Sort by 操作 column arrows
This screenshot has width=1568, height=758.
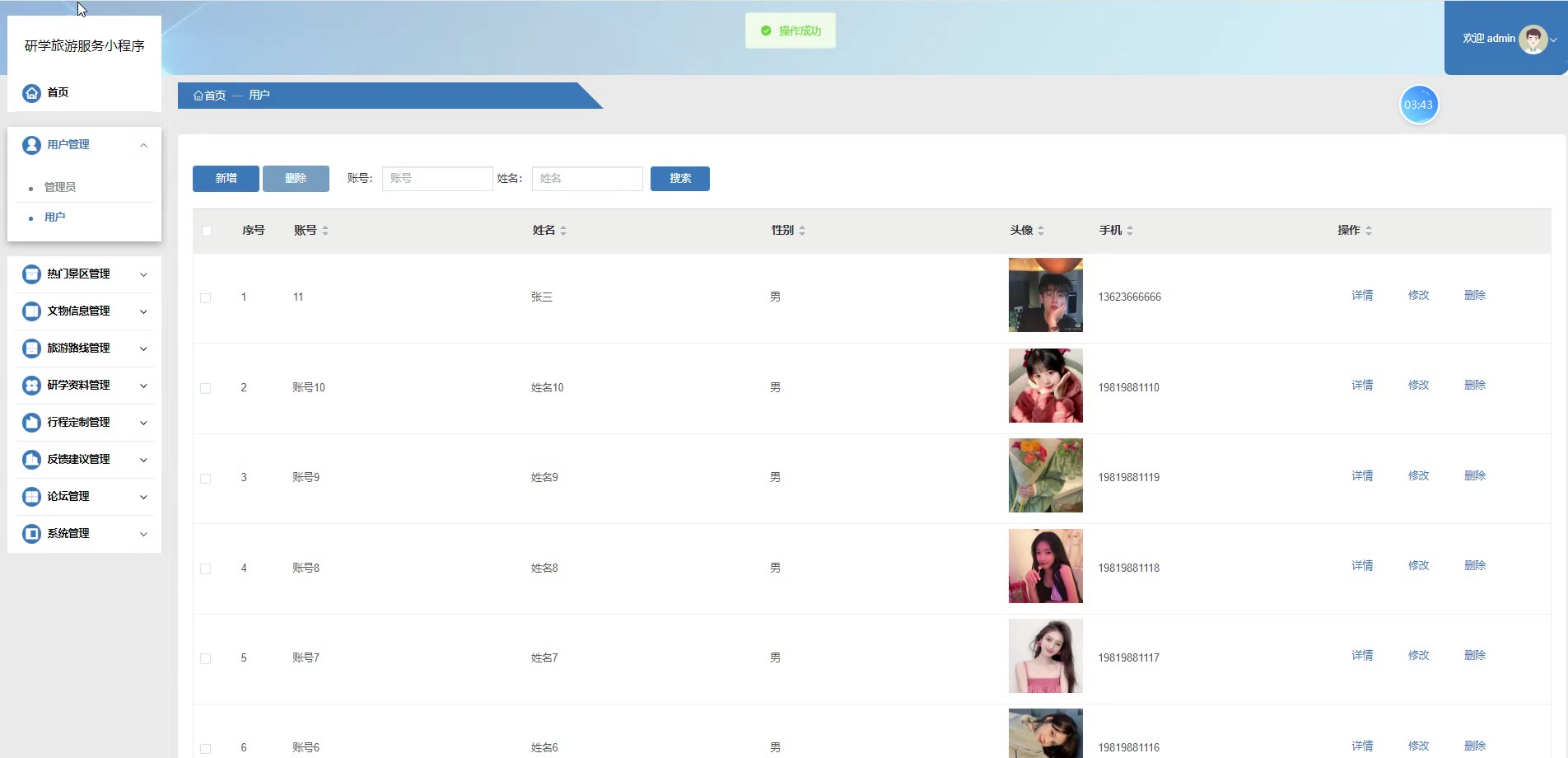1369,231
